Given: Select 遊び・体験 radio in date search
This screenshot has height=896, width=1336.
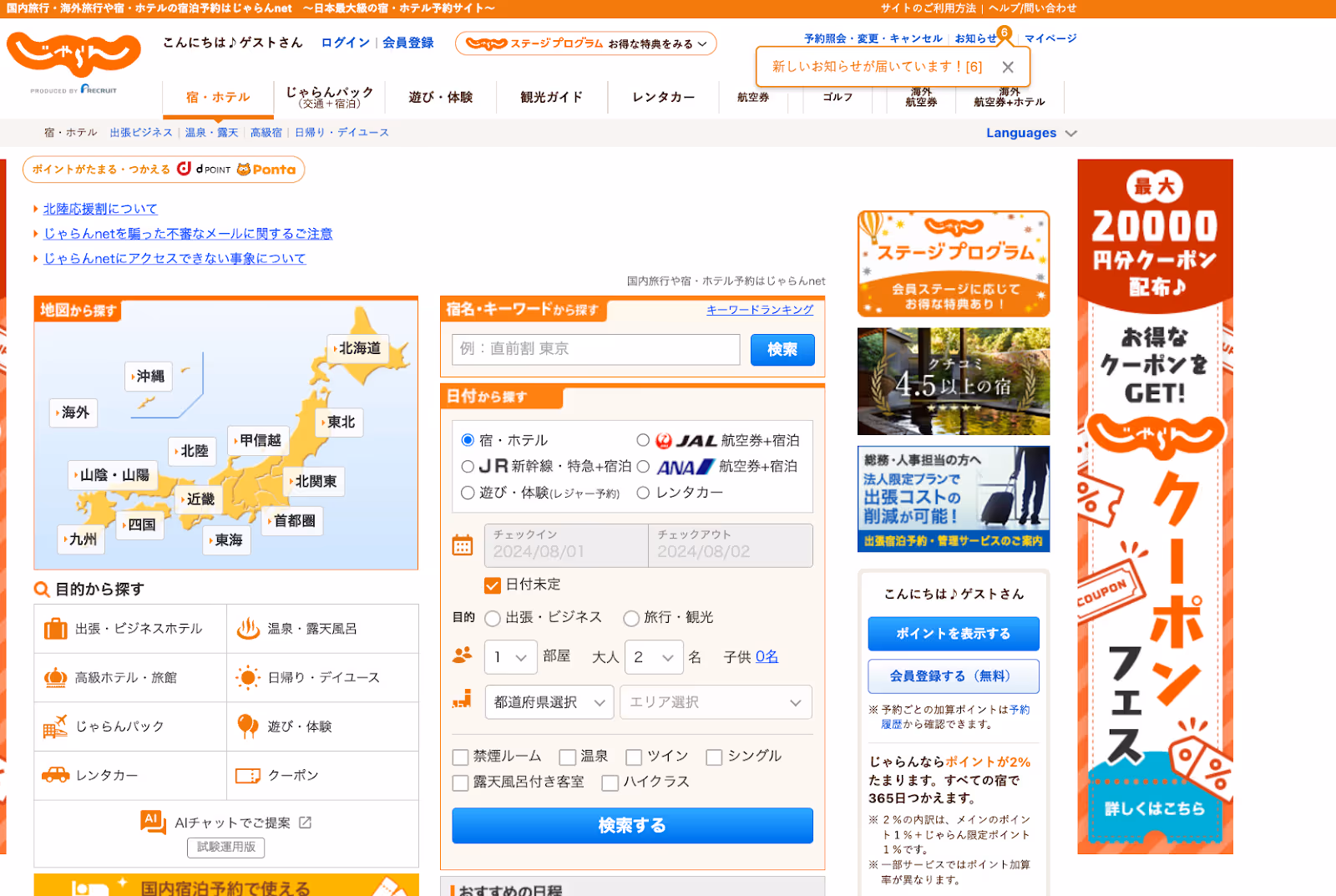Looking at the screenshot, I should point(468,493).
